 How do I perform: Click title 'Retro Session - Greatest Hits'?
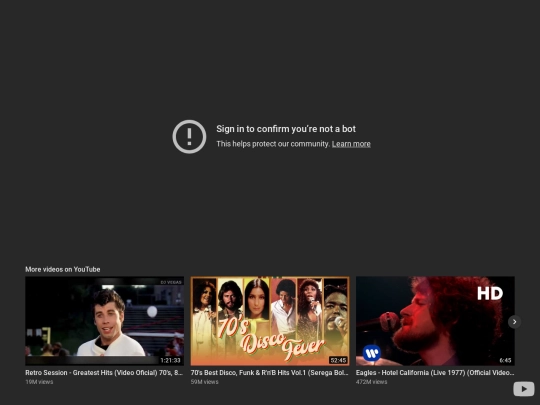(104, 373)
